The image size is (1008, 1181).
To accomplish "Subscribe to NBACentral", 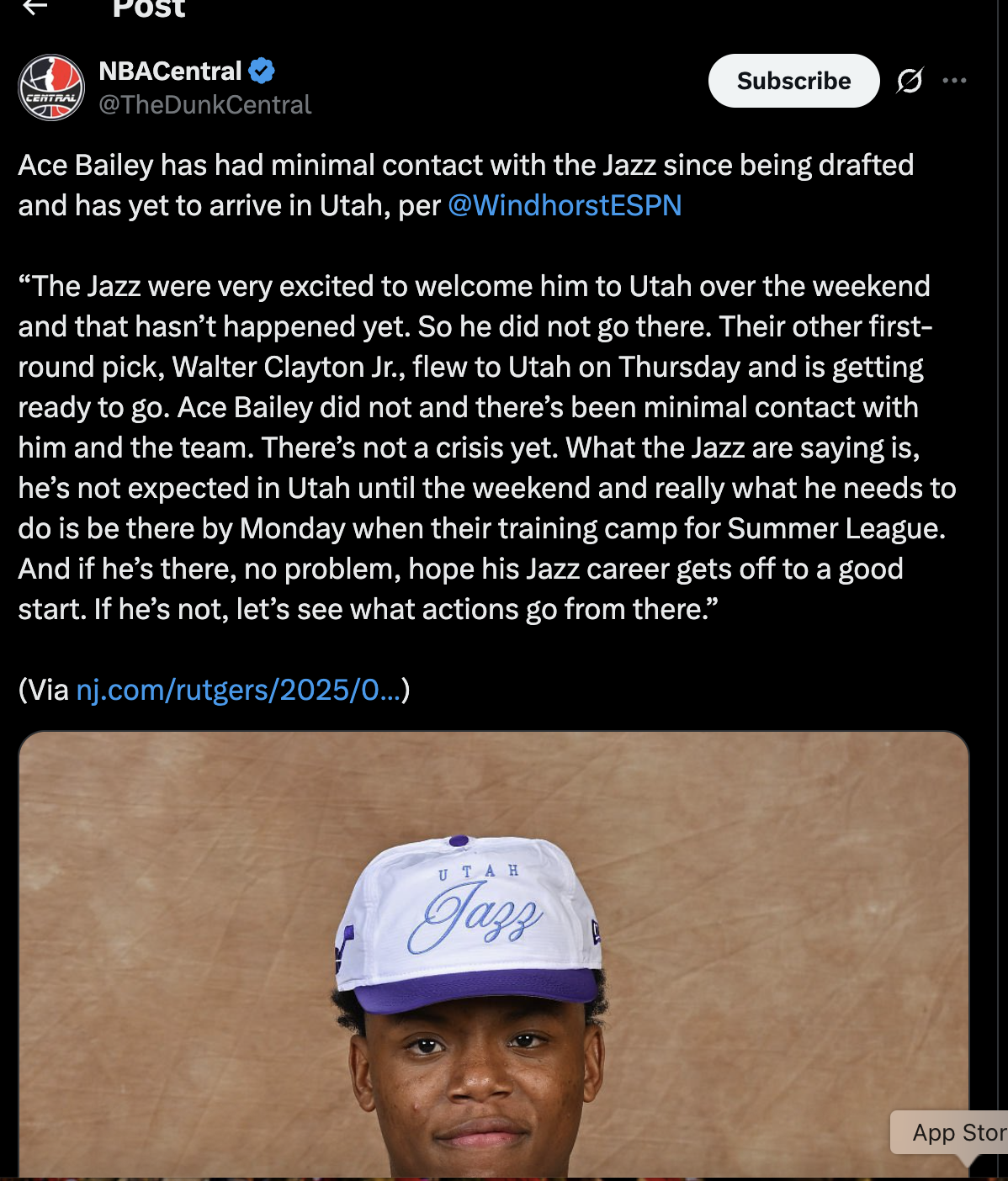I will click(793, 81).
